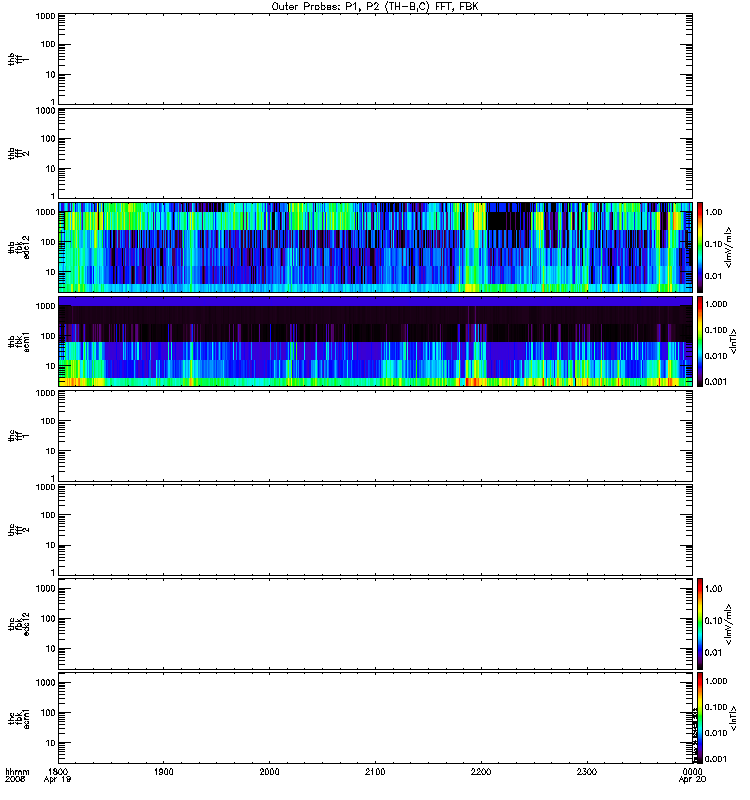The width and height of the screenshot is (750, 800).
Task: Click '0.01' on the thb edc12 color bar
Action: 713,276
